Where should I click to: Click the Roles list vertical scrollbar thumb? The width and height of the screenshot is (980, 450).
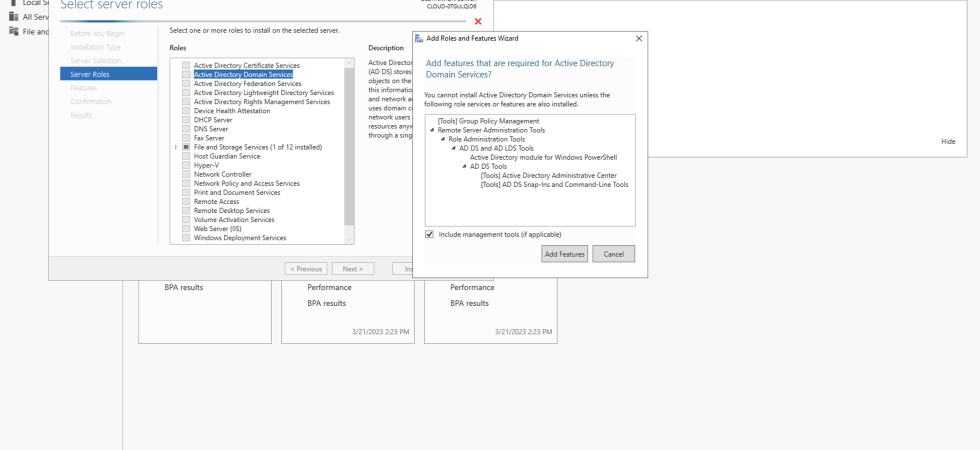[349, 146]
